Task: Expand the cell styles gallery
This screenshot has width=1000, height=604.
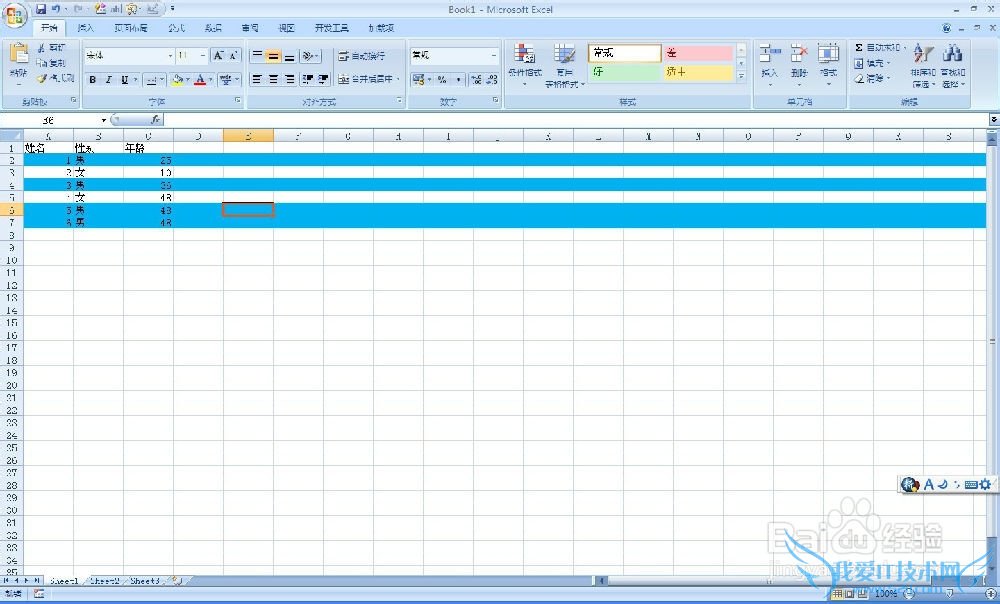Action: coord(741,76)
